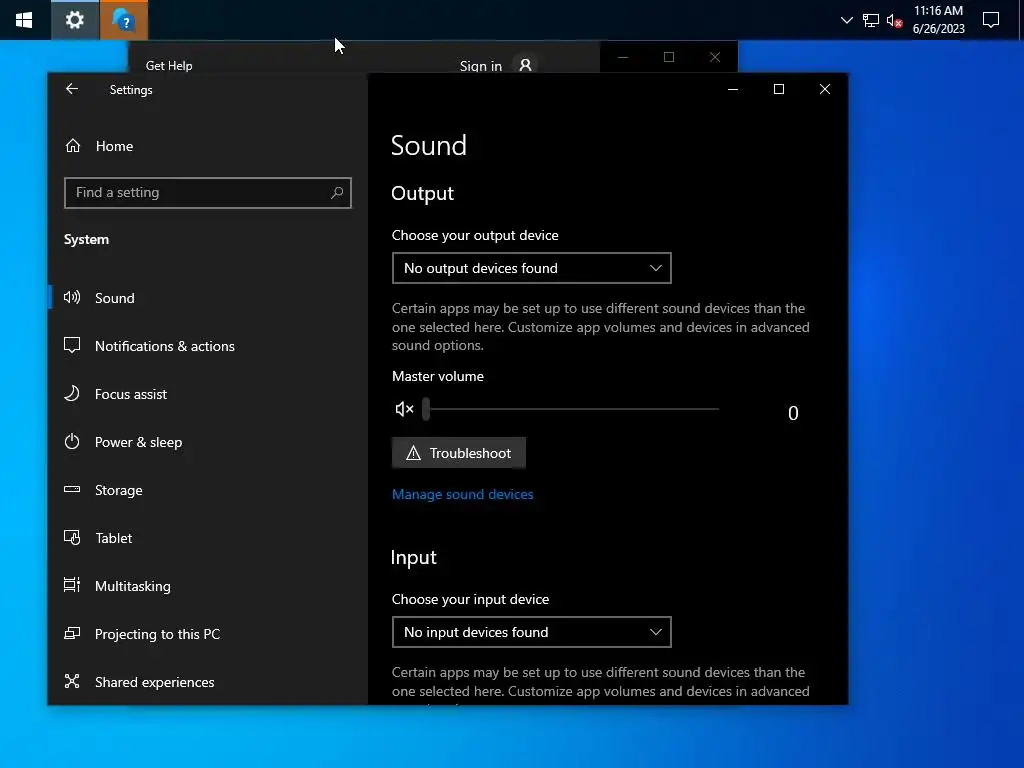Click the speaker icon beside Sound
1024x768 pixels.
[72, 297]
